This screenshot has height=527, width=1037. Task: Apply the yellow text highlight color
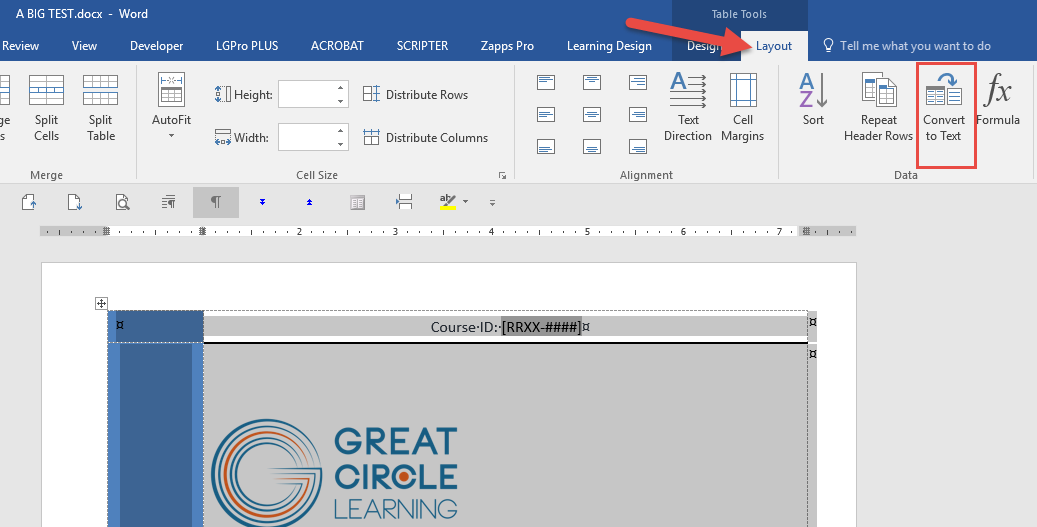click(448, 202)
